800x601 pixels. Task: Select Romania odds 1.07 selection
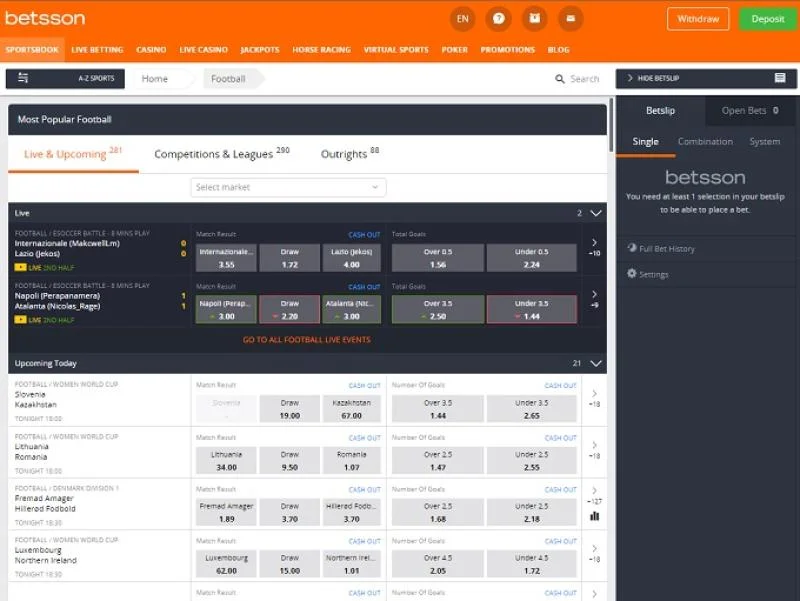(351, 460)
